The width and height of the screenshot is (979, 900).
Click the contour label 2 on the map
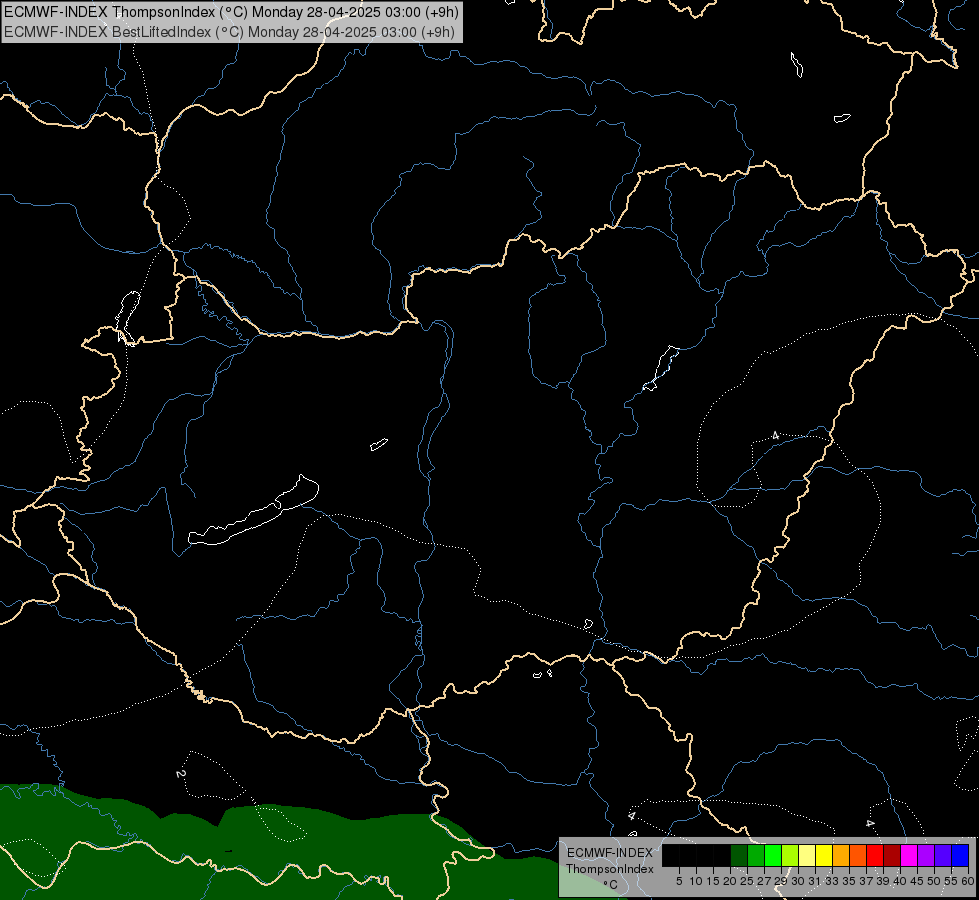180,774
